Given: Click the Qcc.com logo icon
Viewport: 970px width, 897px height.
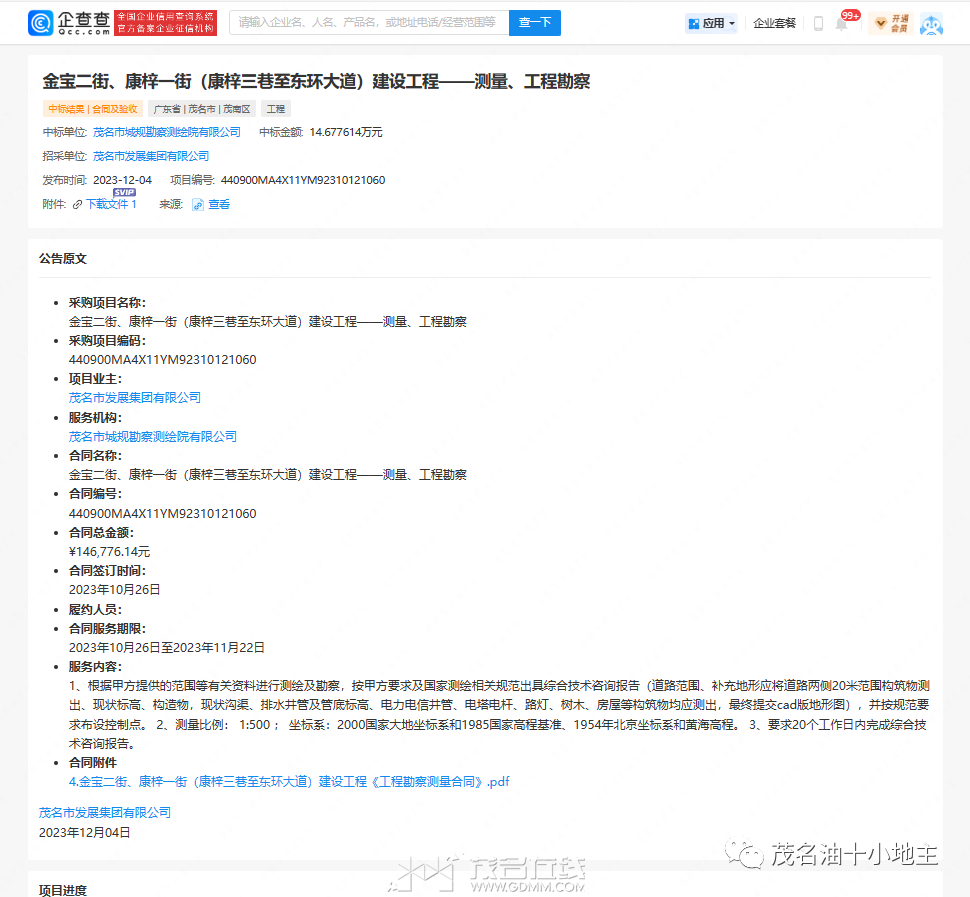Looking at the screenshot, I should coord(41,23).
